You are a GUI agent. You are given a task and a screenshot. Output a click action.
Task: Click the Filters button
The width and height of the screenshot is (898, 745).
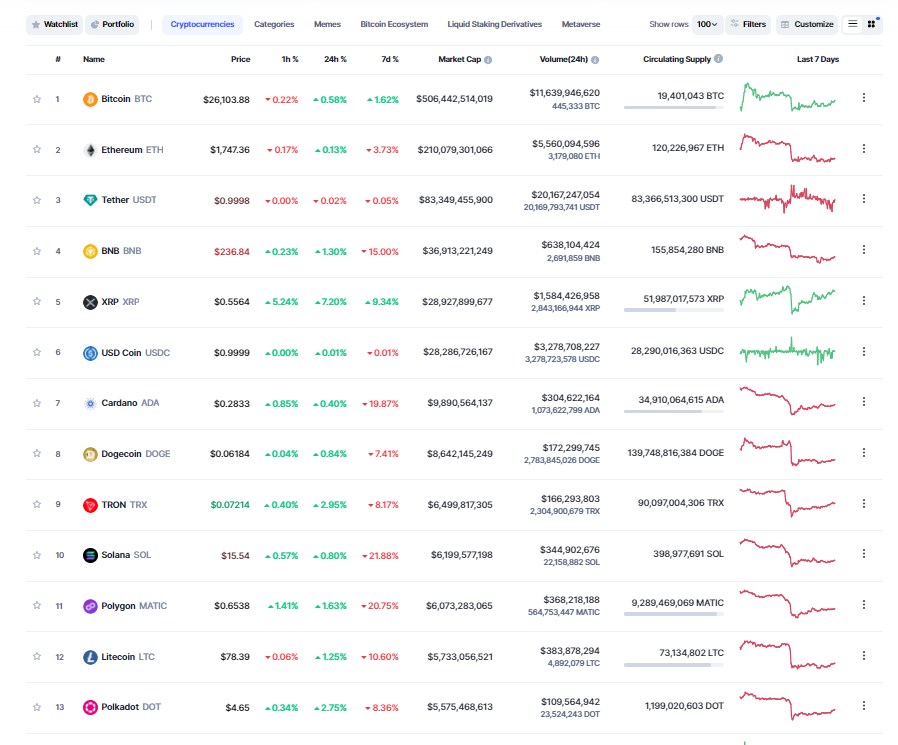click(x=748, y=24)
